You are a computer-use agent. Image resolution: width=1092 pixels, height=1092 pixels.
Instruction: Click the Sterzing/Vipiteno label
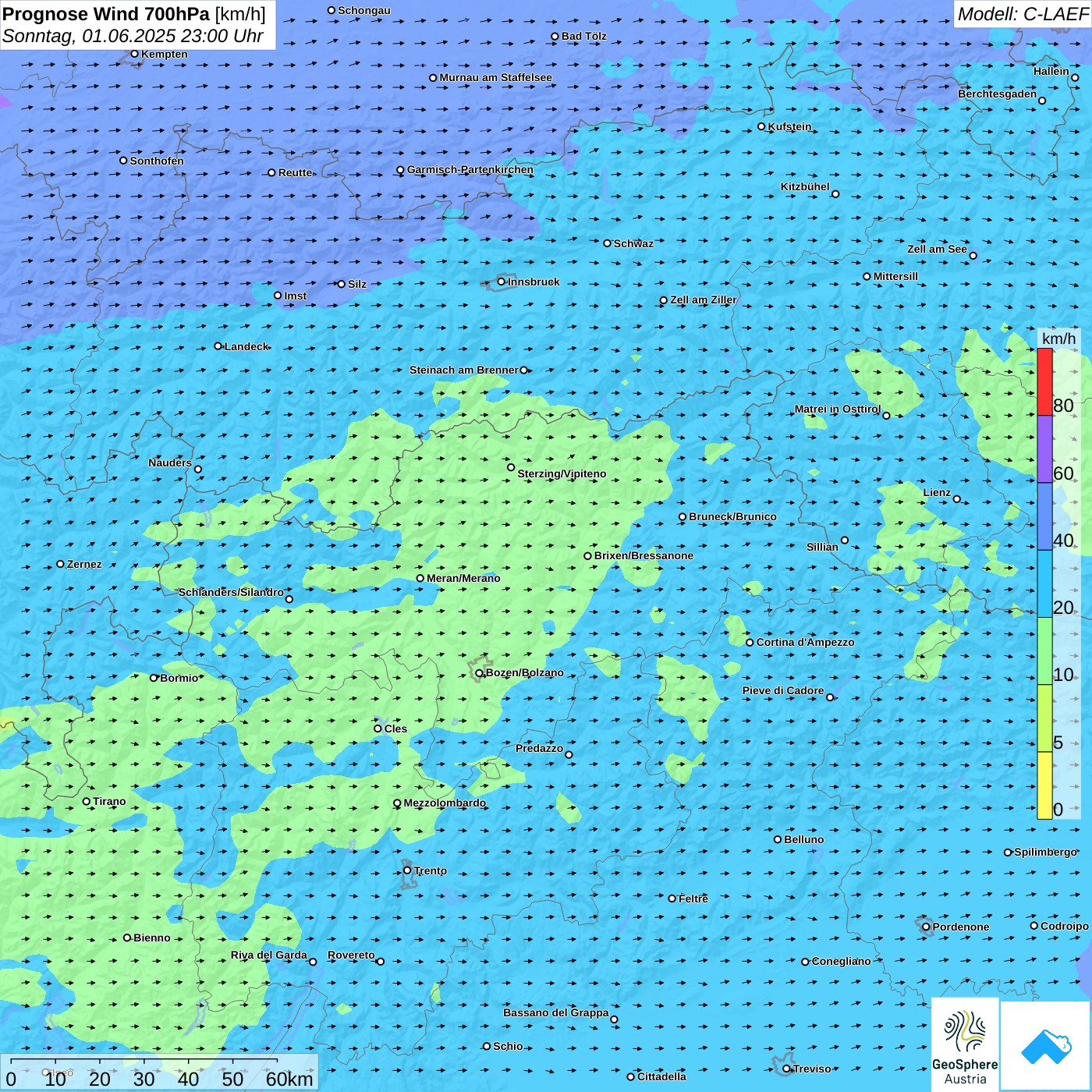562,473
